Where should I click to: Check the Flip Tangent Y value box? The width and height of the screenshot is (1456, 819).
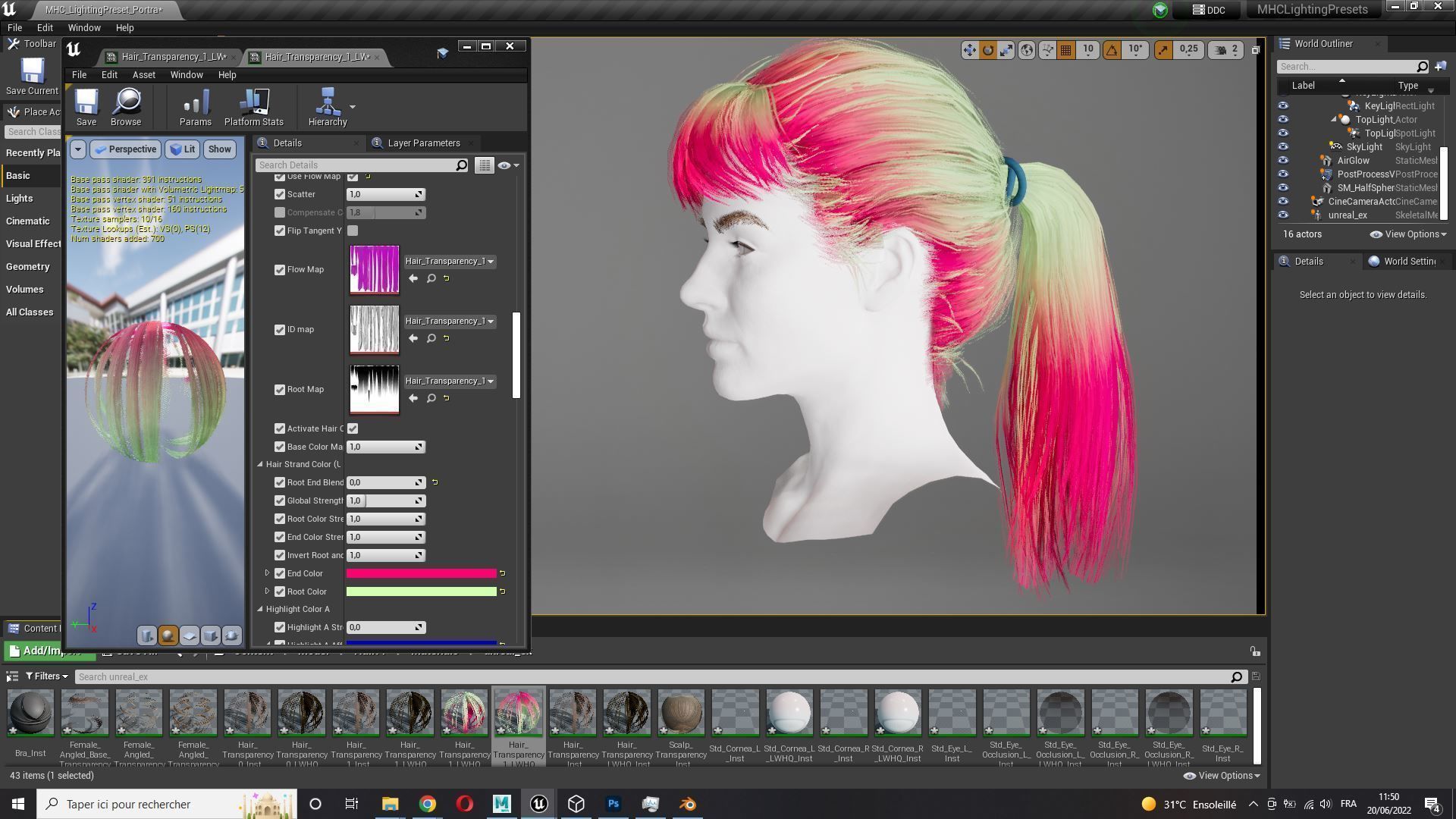[353, 231]
